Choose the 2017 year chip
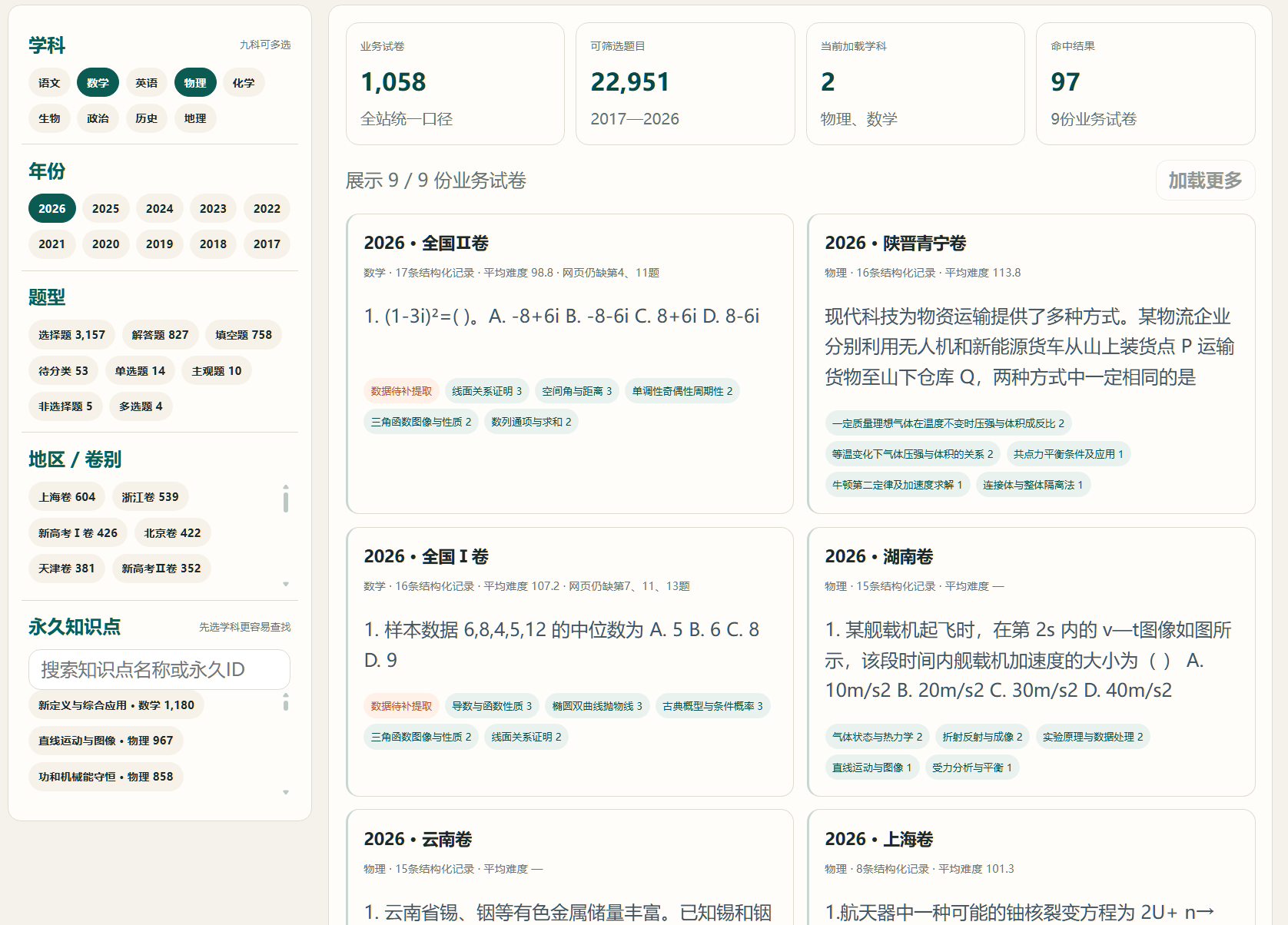This screenshot has width=1288, height=925. pyautogui.click(x=267, y=244)
